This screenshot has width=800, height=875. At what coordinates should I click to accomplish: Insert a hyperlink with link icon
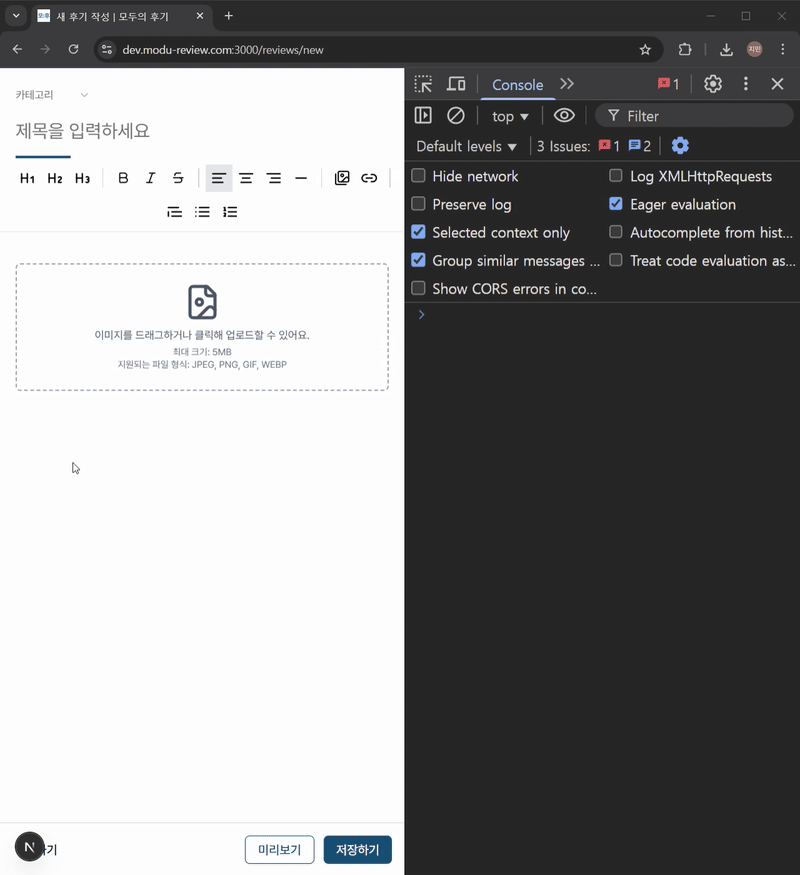(369, 179)
